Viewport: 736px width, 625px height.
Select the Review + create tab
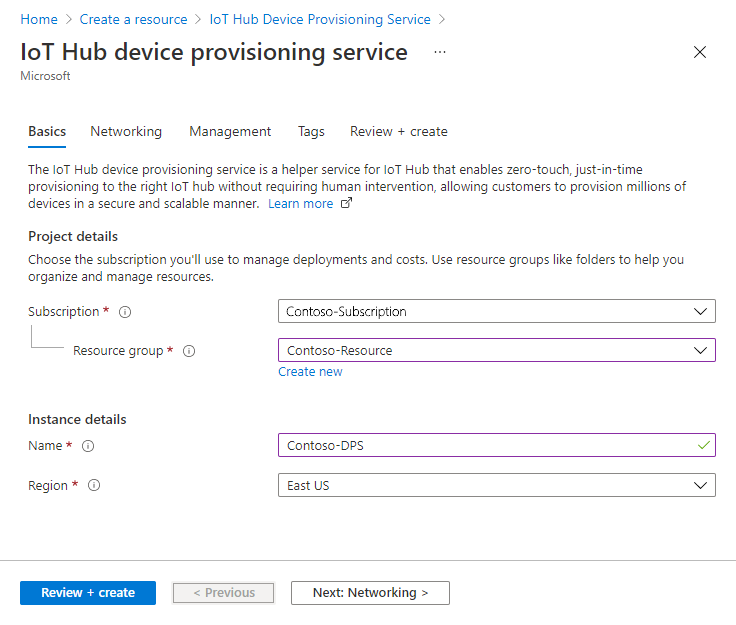(x=398, y=131)
